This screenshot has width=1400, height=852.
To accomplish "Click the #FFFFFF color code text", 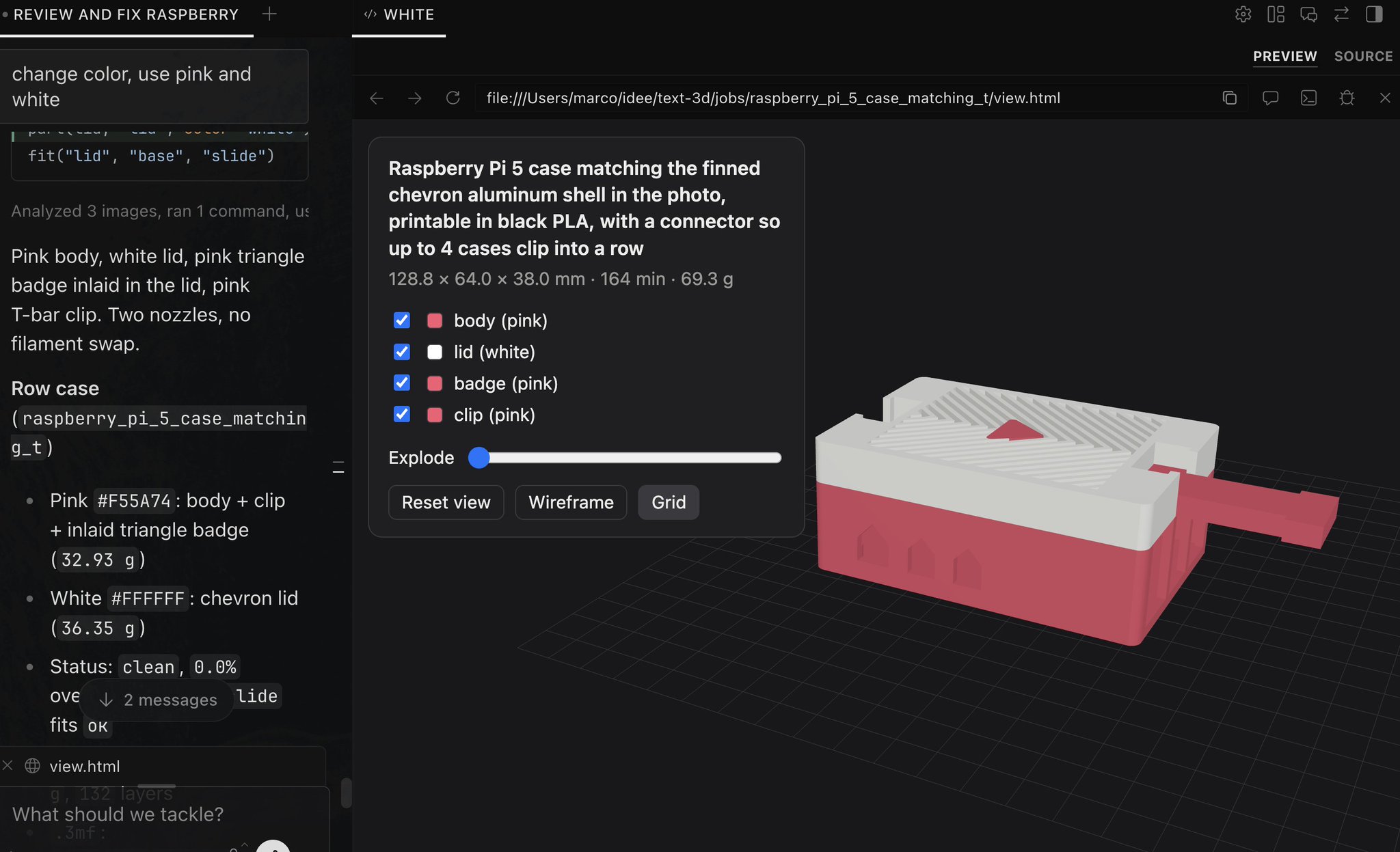I will tap(148, 599).
